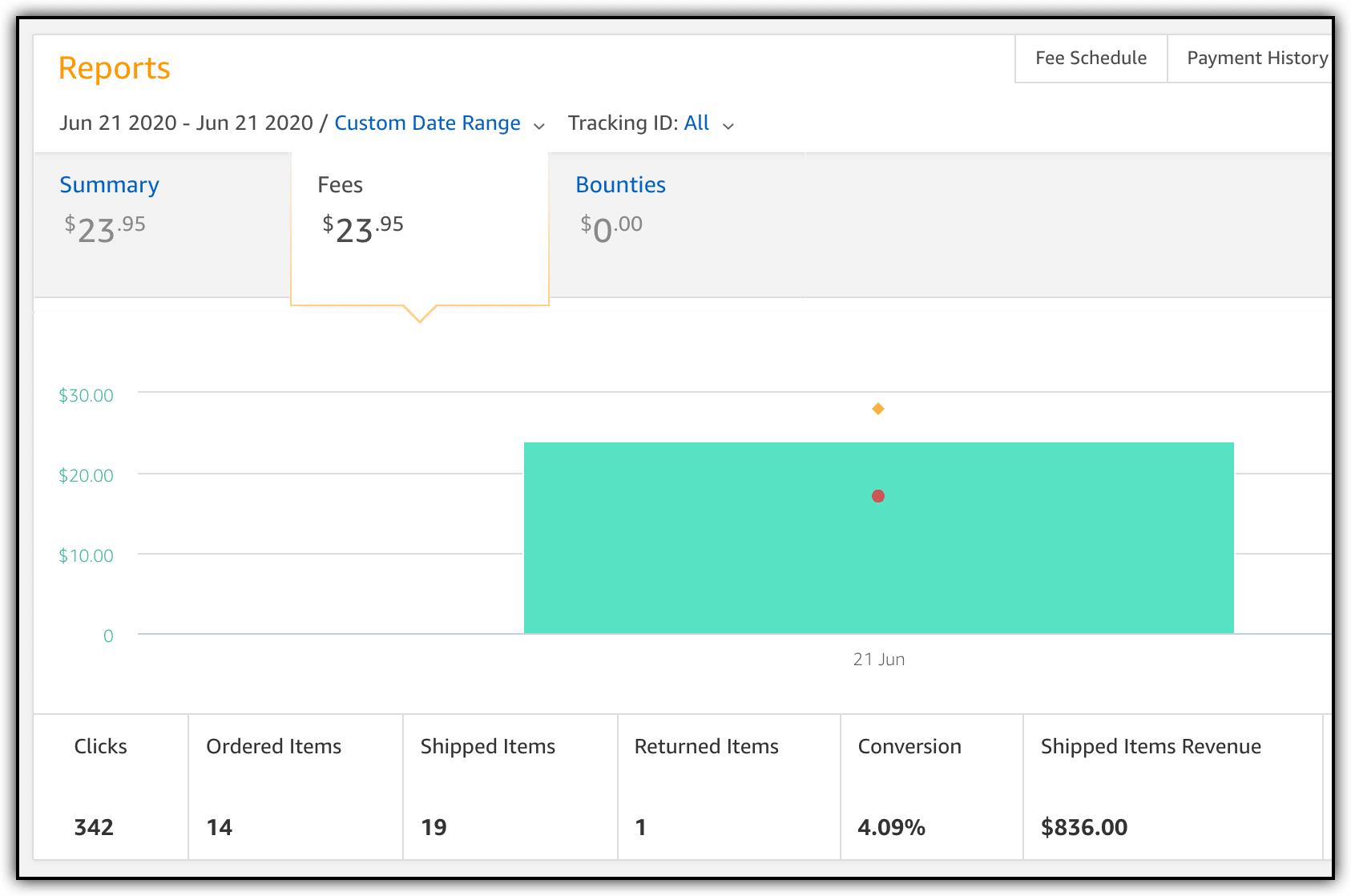
Task: Select the Shipped Items card showing 19
Action: [433, 826]
